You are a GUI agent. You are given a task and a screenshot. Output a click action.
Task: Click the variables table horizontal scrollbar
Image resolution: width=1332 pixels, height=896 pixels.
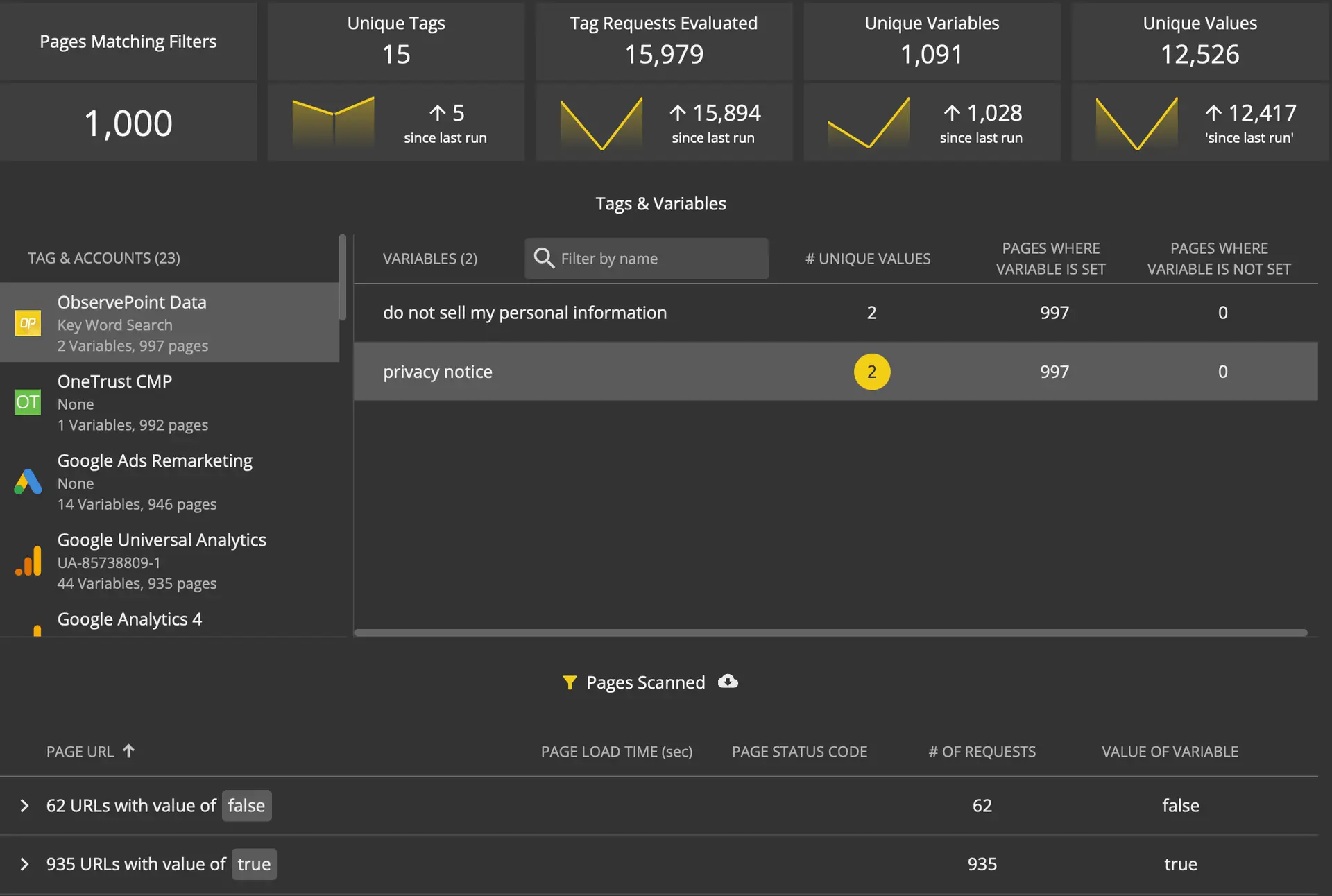[830, 632]
